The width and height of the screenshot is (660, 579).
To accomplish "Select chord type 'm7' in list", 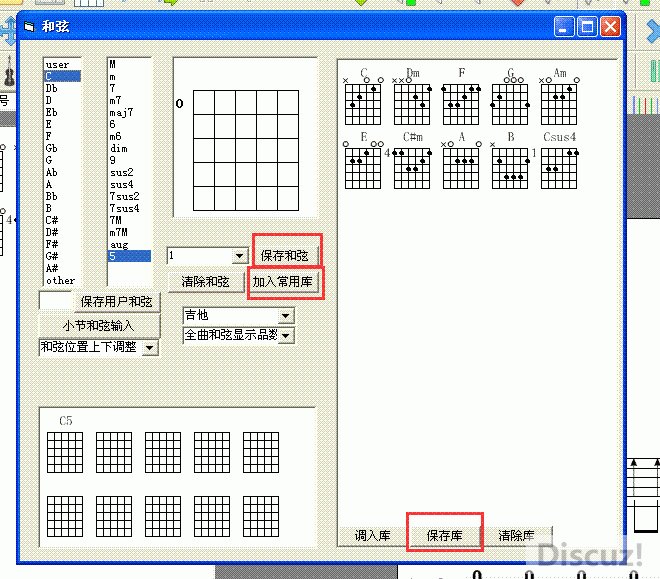I will (129, 100).
